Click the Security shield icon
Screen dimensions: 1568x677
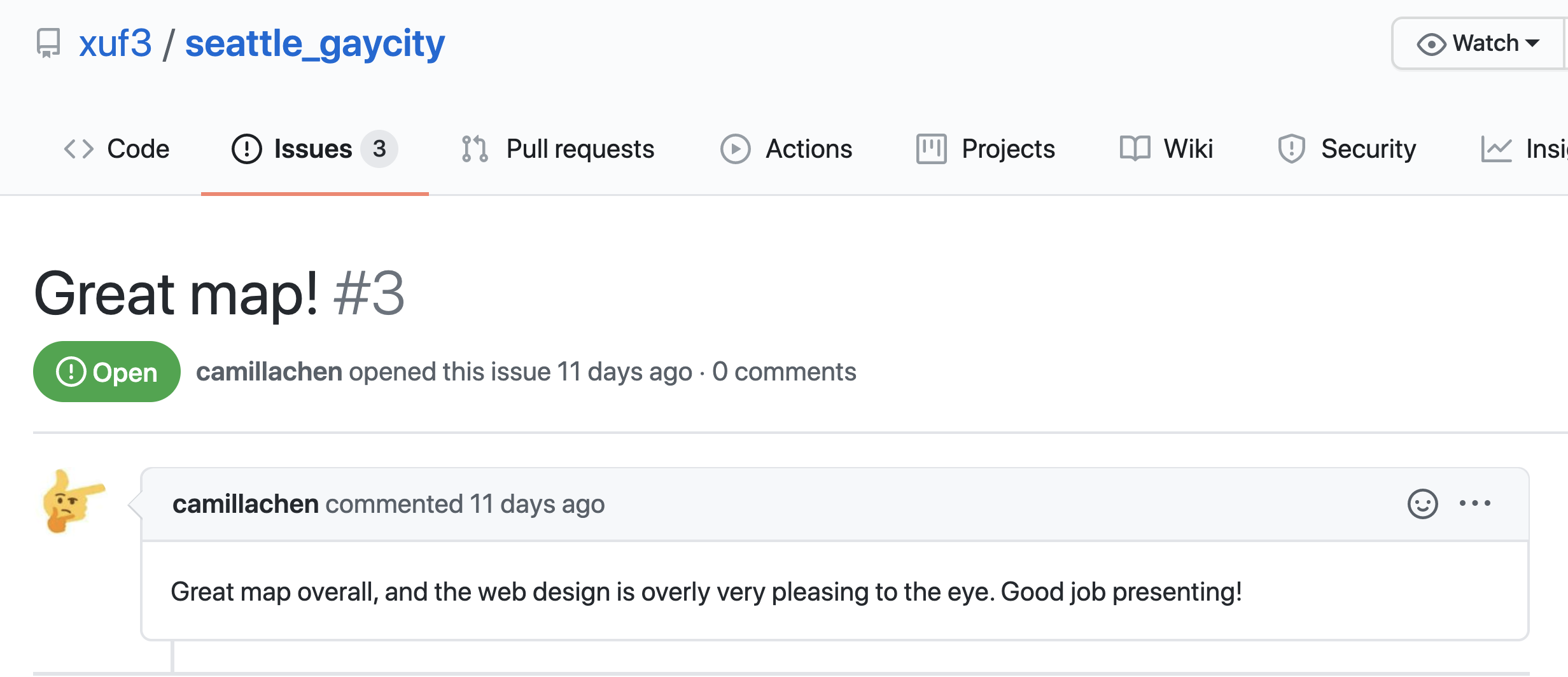1292,149
